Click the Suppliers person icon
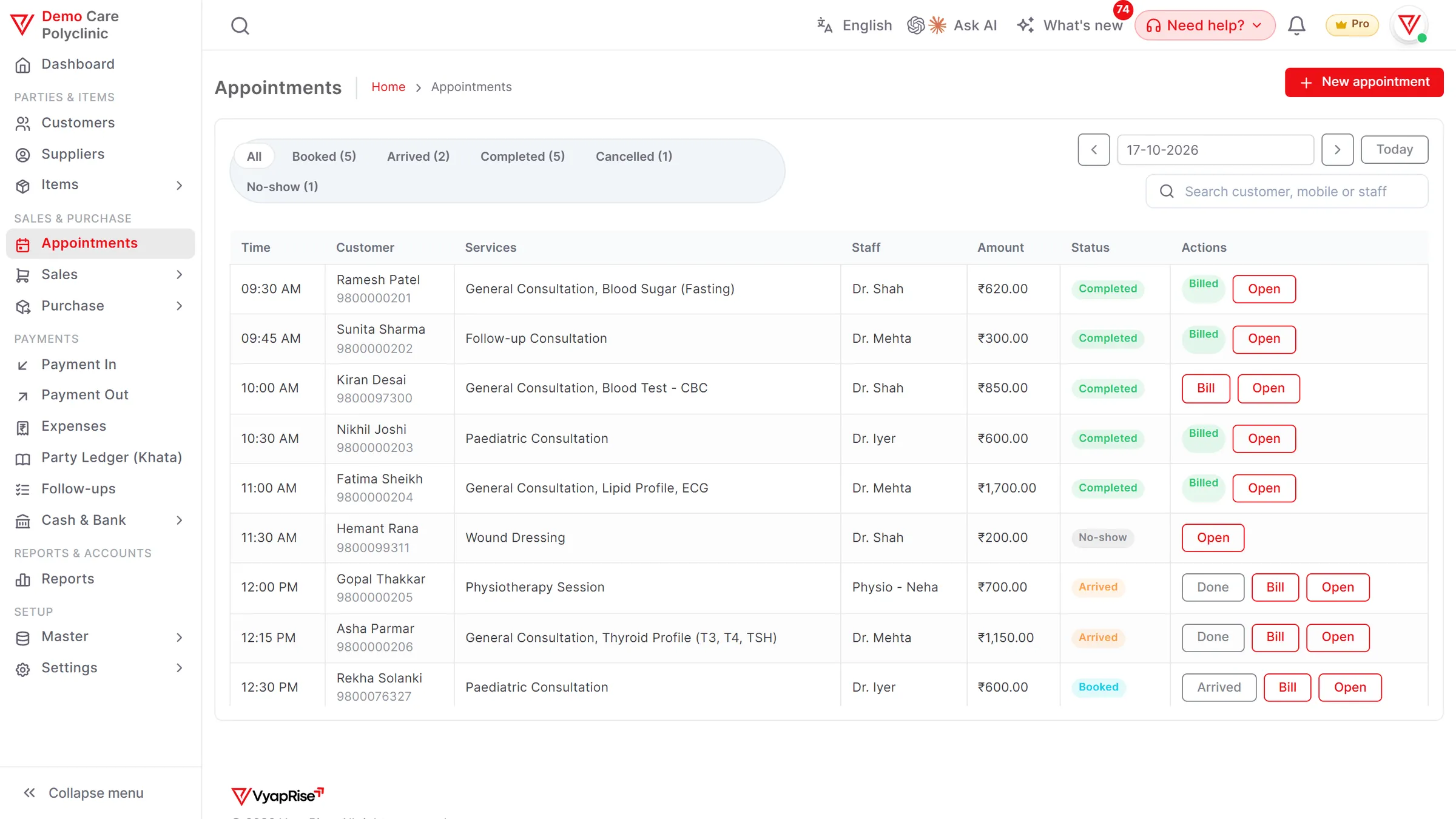The image size is (1456, 819). pos(22,155)
